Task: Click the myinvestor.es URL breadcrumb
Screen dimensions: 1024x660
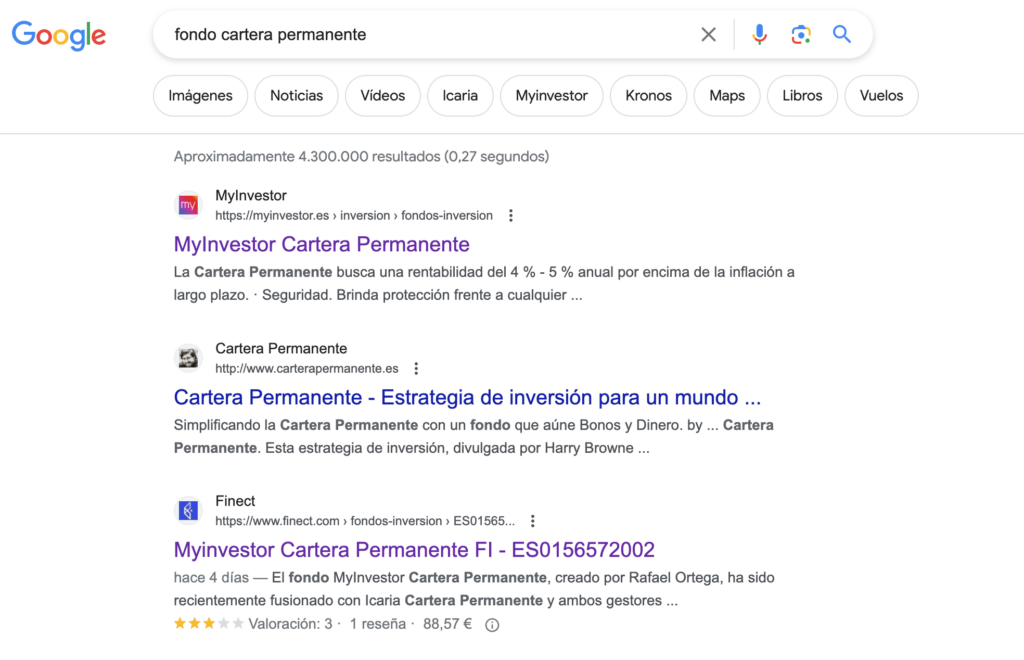Action: coord(354,215)
